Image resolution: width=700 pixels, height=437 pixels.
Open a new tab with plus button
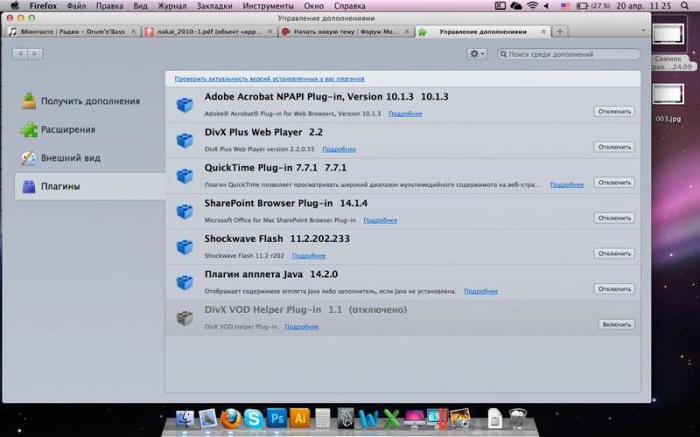click(559, 31)
